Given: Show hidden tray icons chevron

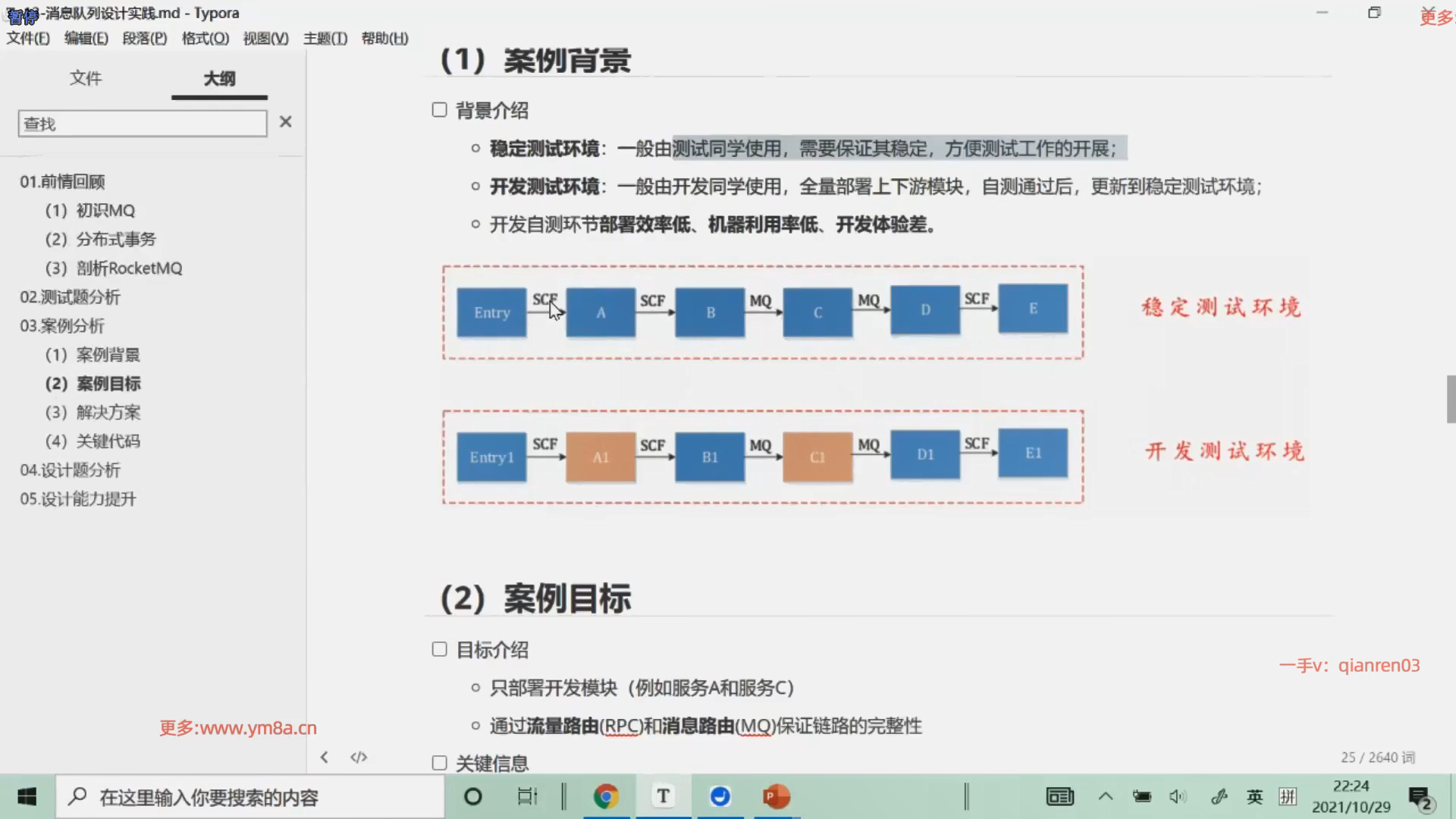Looking at the screenshot, I should [x=1106, y=796].
